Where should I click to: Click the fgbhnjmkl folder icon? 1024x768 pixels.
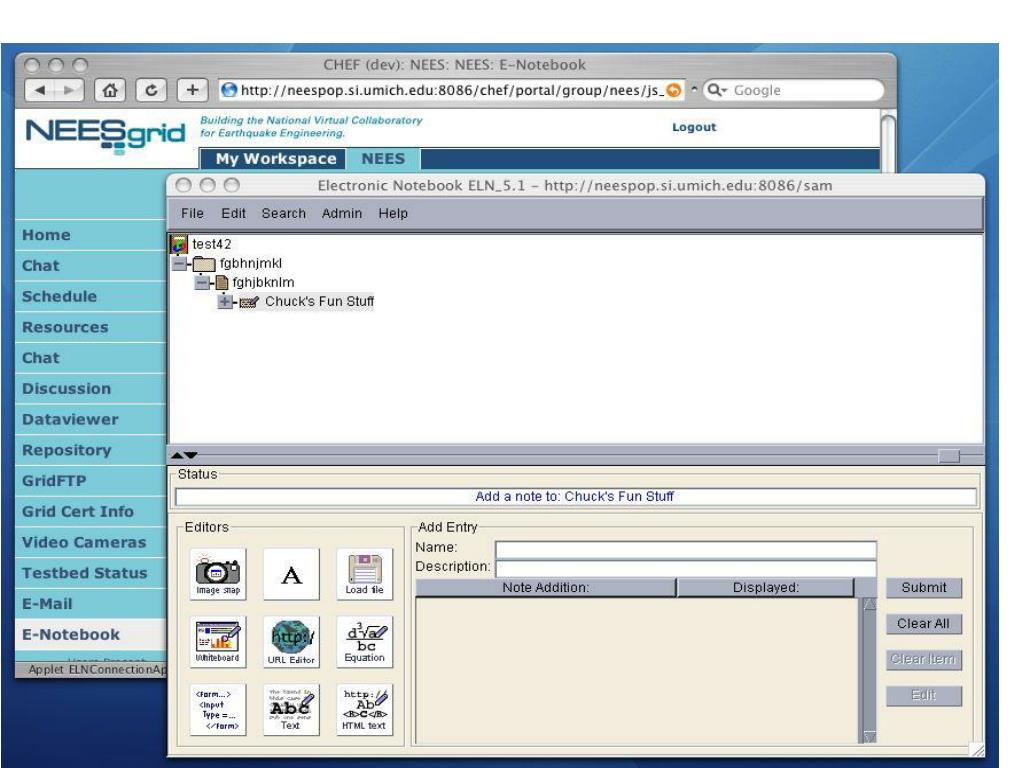pos(204,264)
